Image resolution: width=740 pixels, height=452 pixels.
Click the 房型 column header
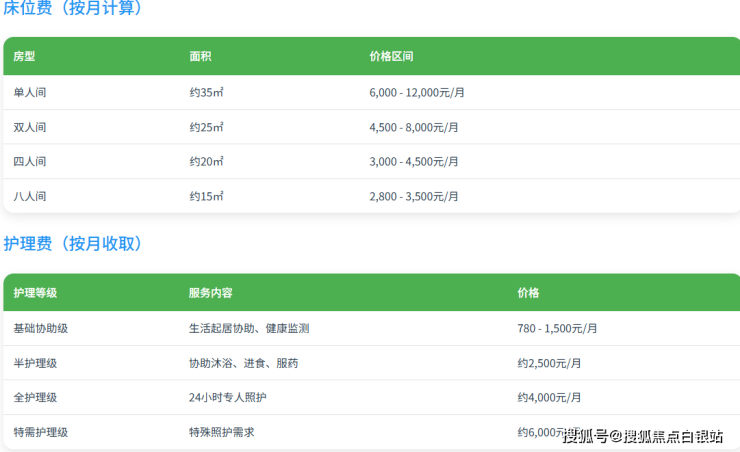click(24, 57)
